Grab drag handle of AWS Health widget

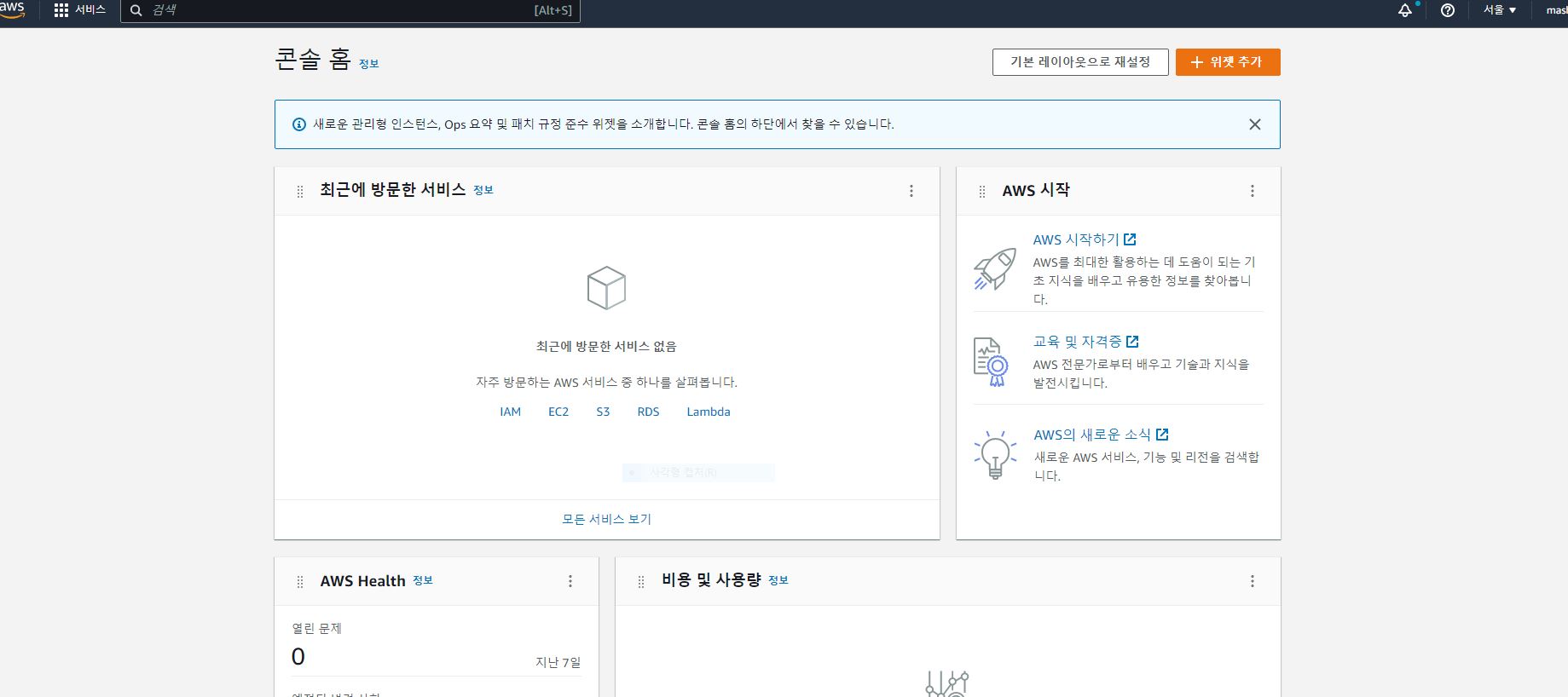pos(300,582)
